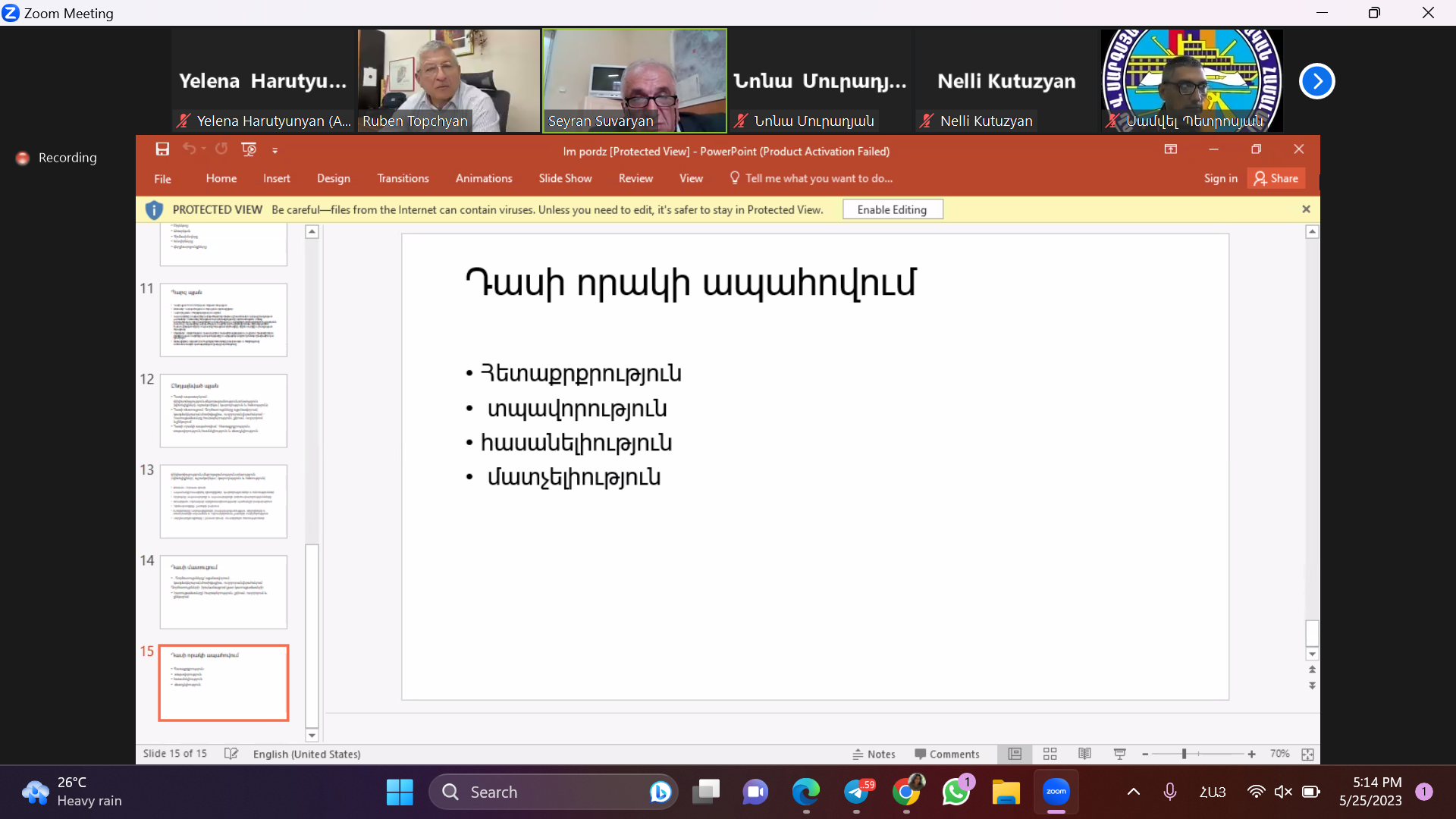Click the Windows Start button

(x=400, y=792)
